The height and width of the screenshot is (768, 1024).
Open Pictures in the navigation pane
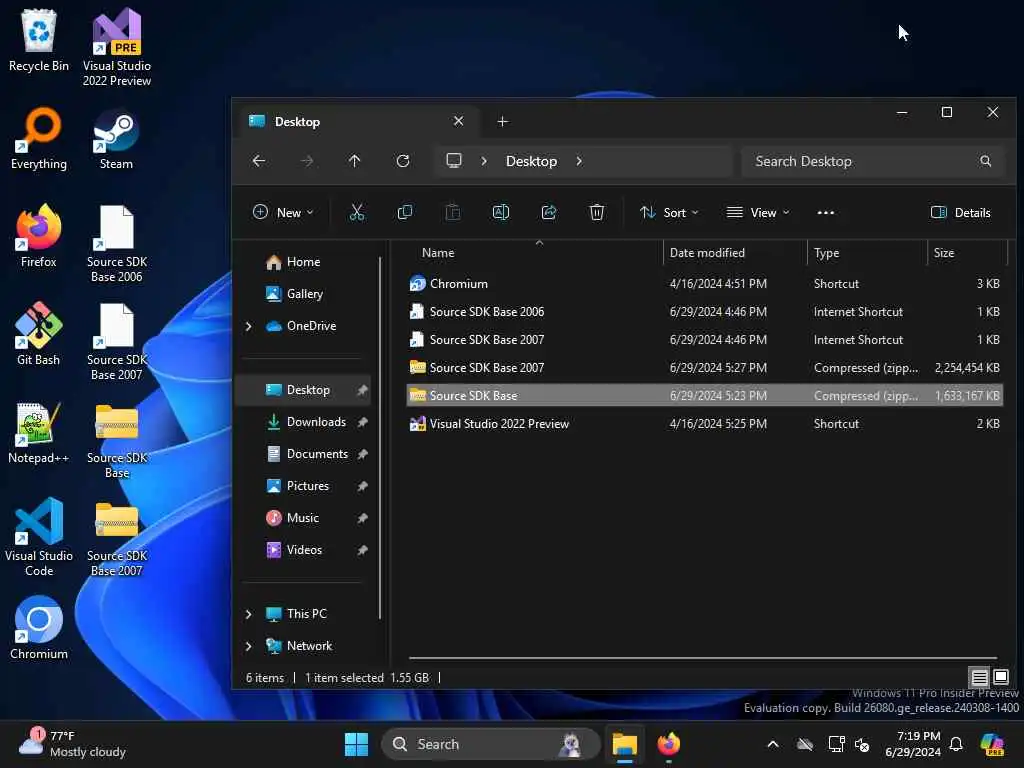(x=307, y=486)
